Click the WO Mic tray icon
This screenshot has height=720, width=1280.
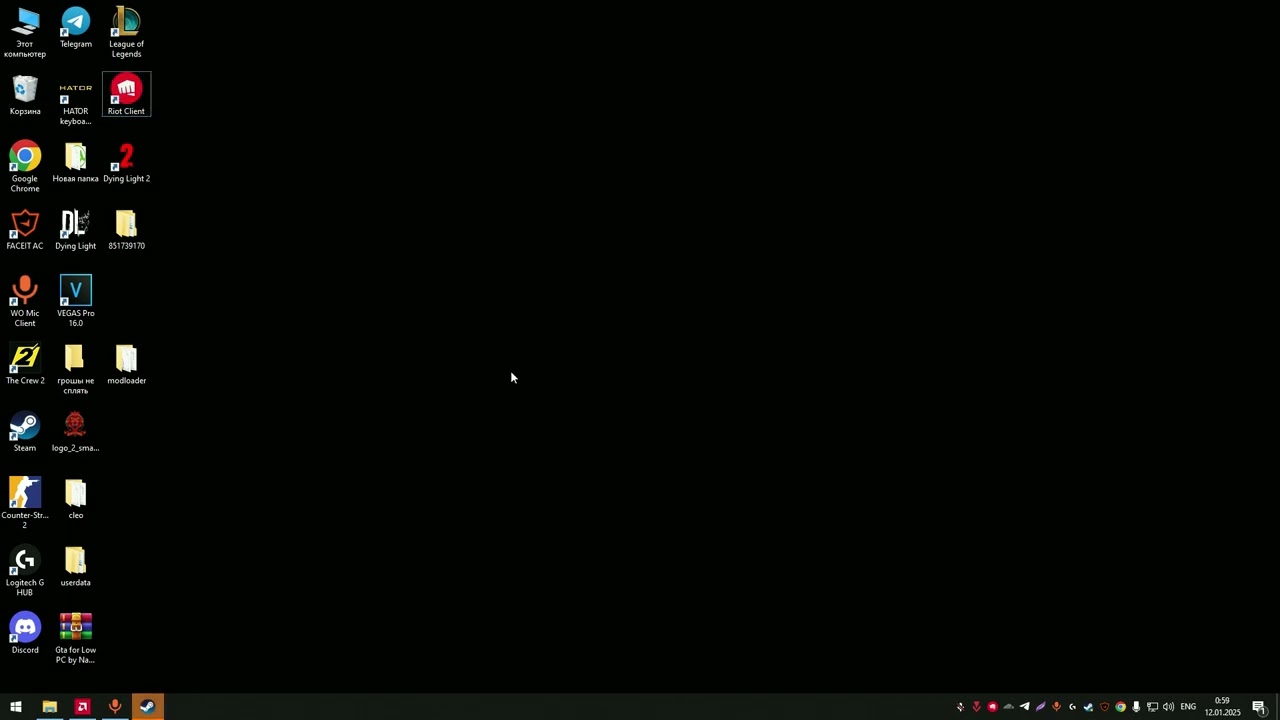click(1056, 707)
